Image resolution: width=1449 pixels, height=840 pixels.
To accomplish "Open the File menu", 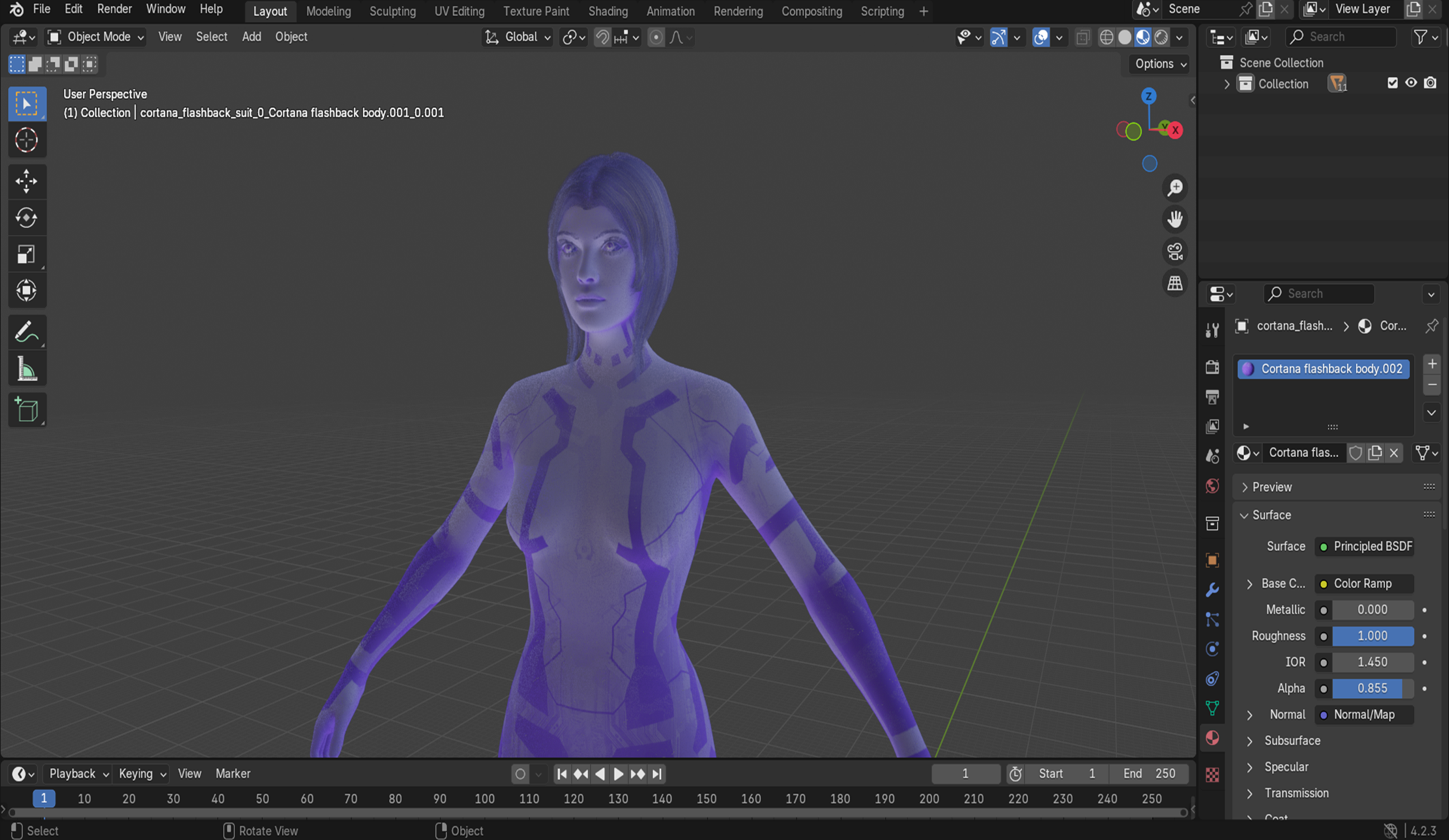I will (x=42, y=9).
